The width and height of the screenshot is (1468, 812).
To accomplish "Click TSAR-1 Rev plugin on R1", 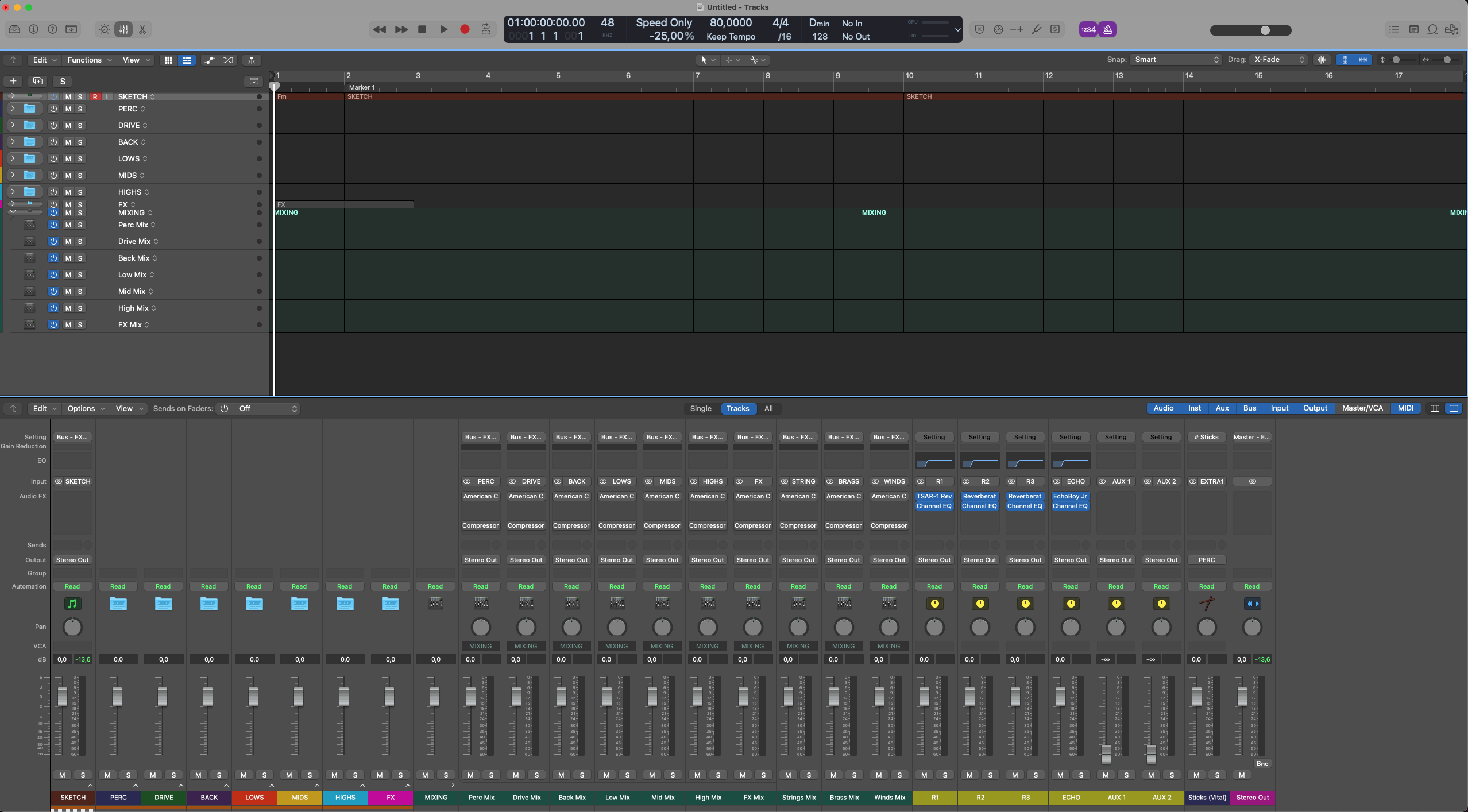I will (934, 496).
